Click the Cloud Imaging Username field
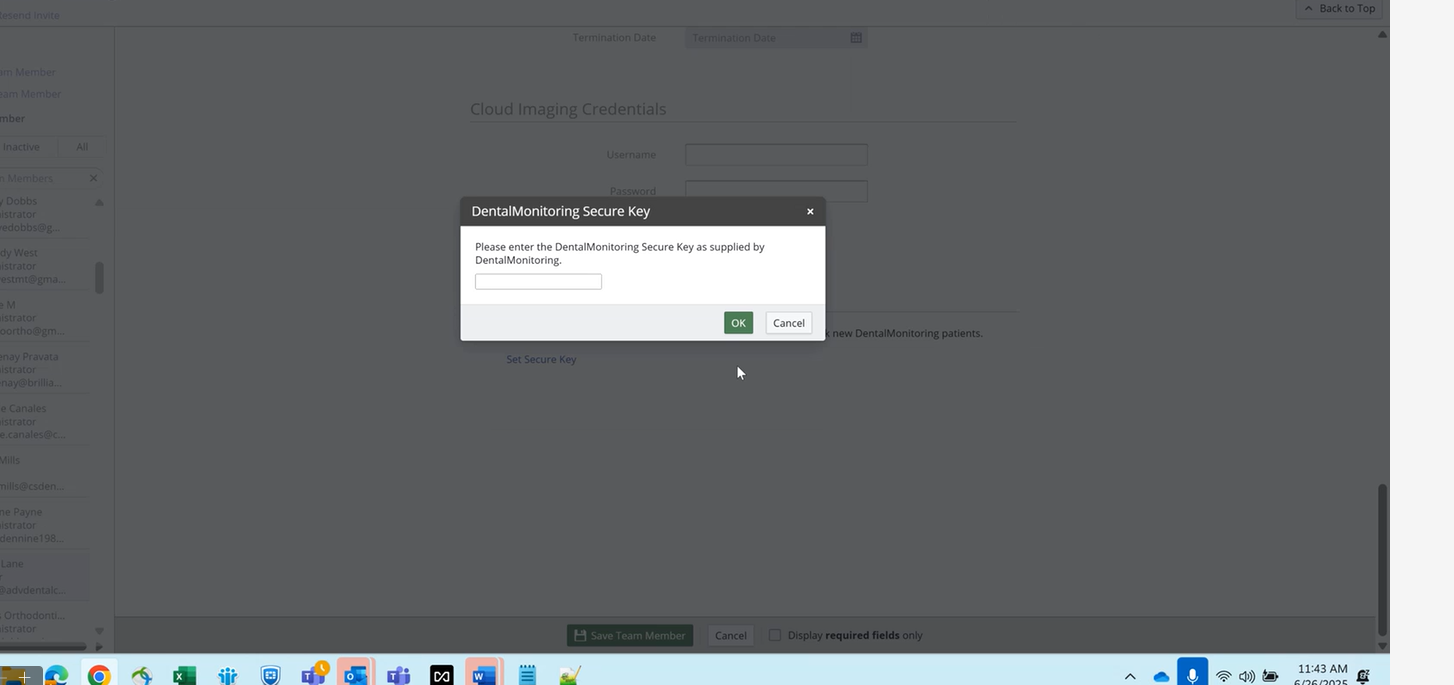The width and height of the screenshot is (1454, 685). click(776, 155)
